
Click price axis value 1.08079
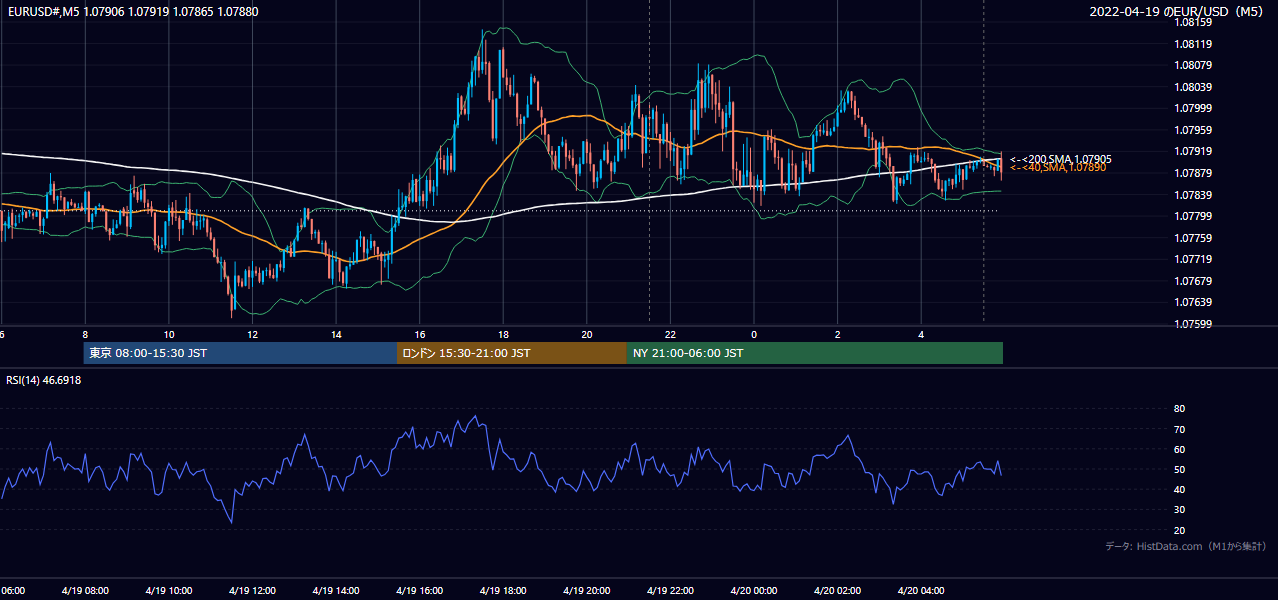point(1193,66)
